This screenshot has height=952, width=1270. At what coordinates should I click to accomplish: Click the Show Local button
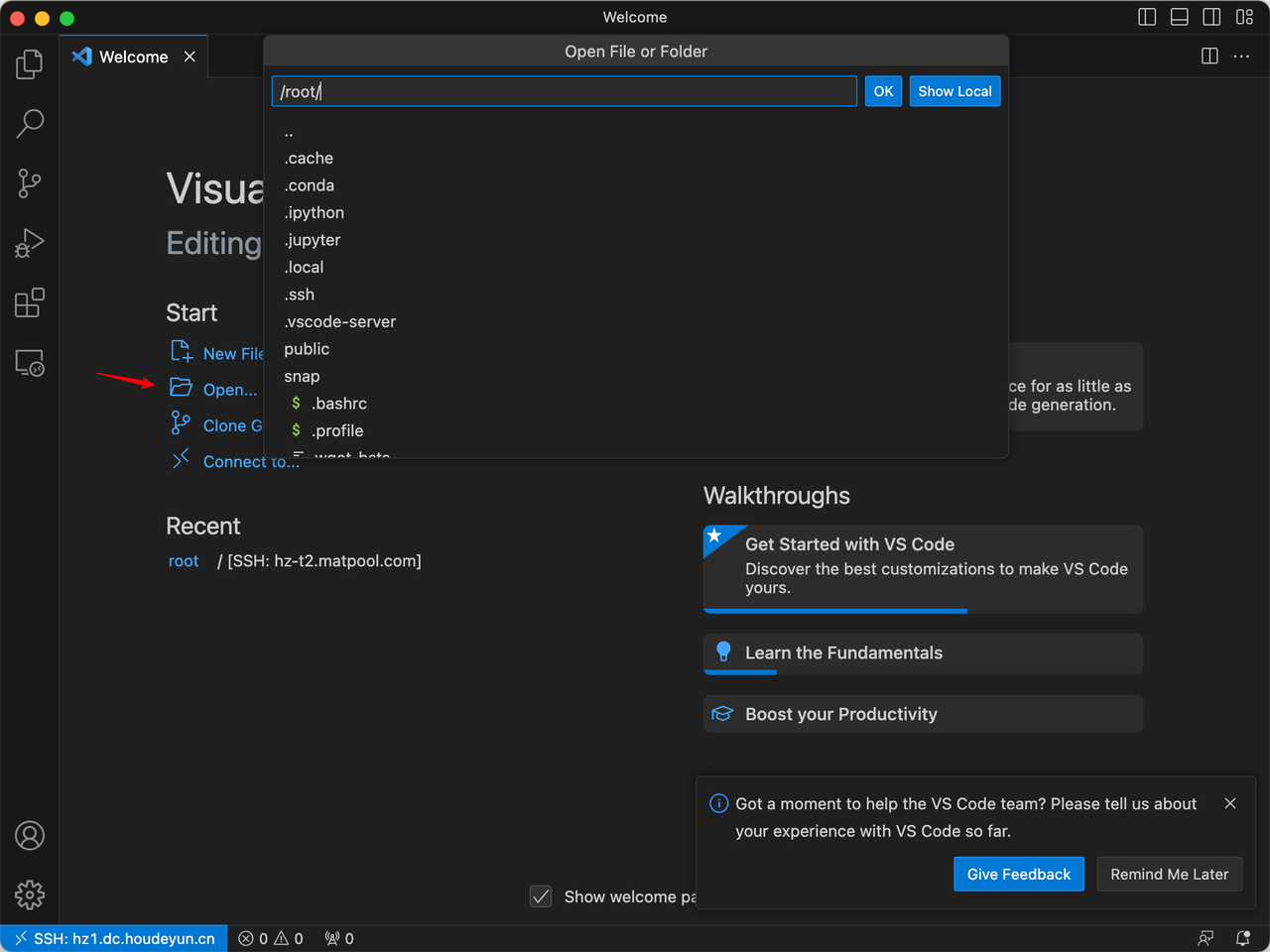pyautogui.click(x=954, y=91)
